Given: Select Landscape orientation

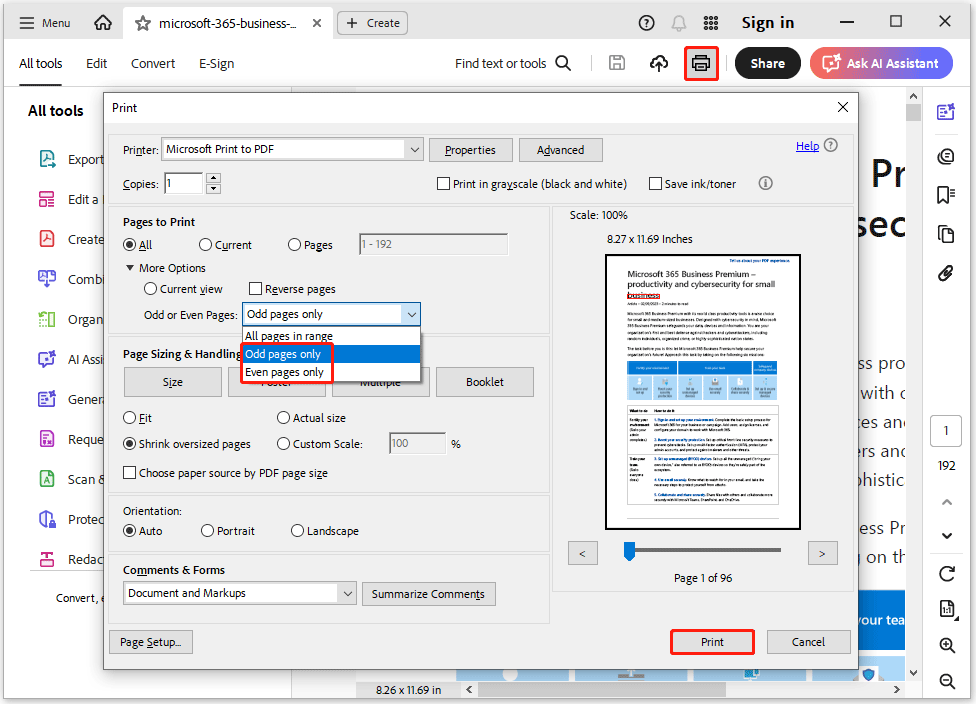Looking at the screenshot, I should [297, 531].
